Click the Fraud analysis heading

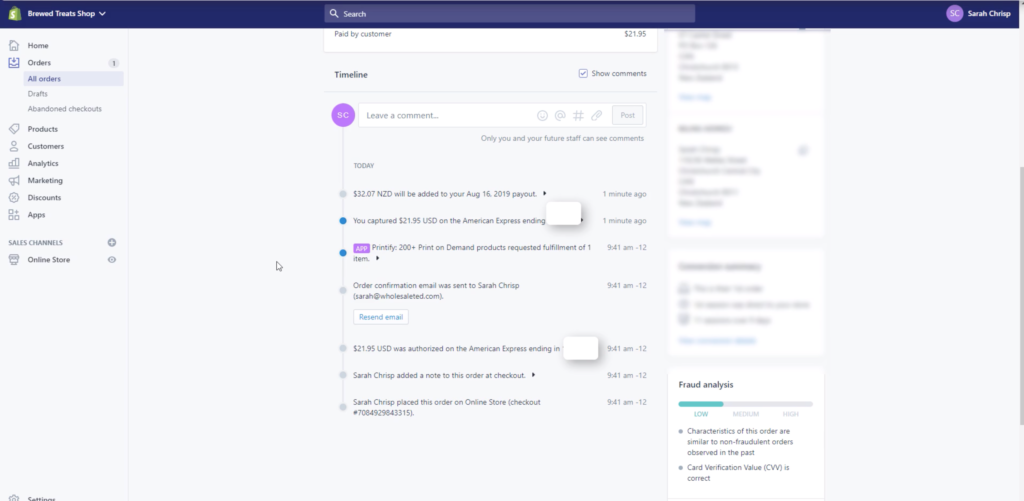coord(706,385)
